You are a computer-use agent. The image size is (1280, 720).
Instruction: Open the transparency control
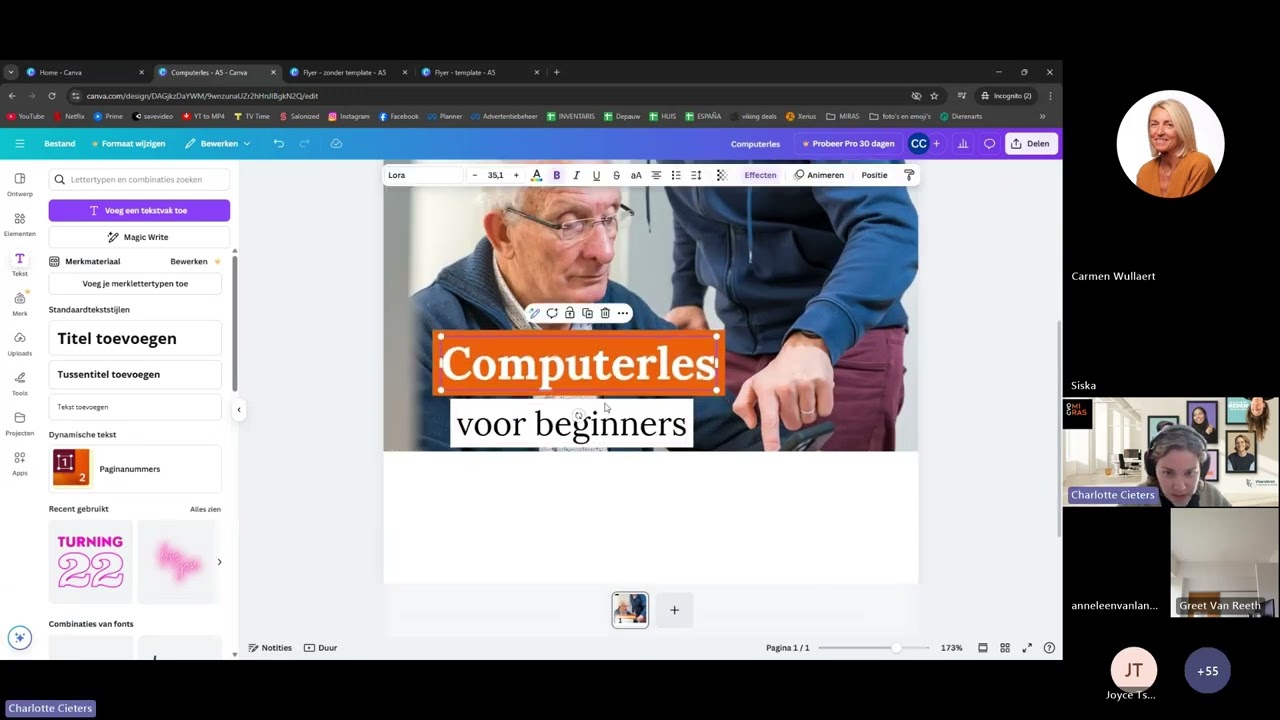(x=722, y=175)
